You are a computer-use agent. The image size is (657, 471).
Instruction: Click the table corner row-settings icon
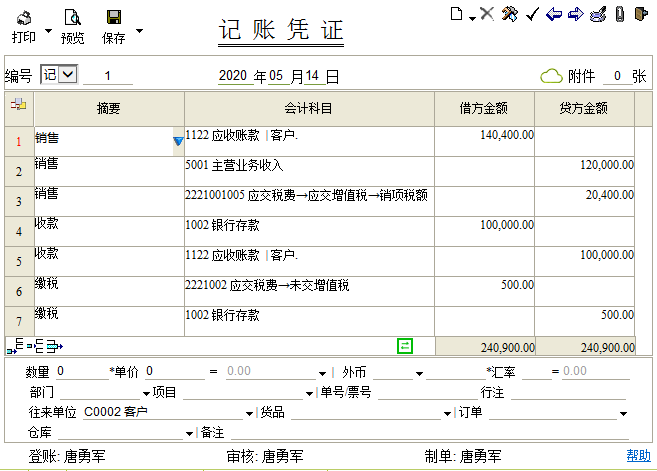tap(18, 104)
